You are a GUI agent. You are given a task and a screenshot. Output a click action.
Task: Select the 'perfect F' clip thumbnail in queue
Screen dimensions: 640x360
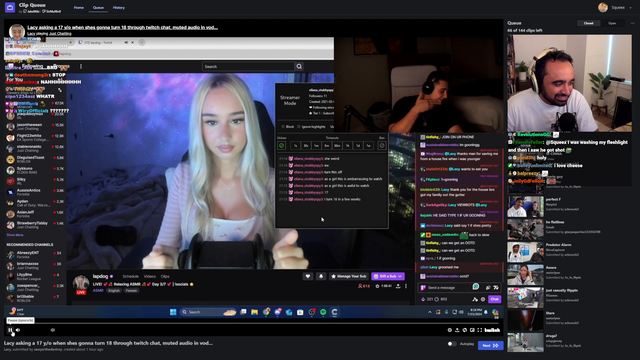(x=525, y=206)
